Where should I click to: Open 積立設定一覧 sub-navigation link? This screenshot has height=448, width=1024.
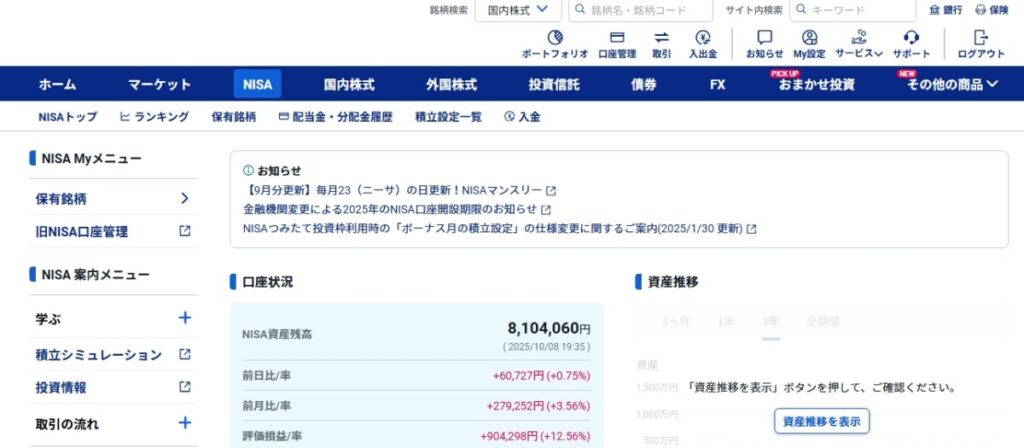click(x=448, y=117)
